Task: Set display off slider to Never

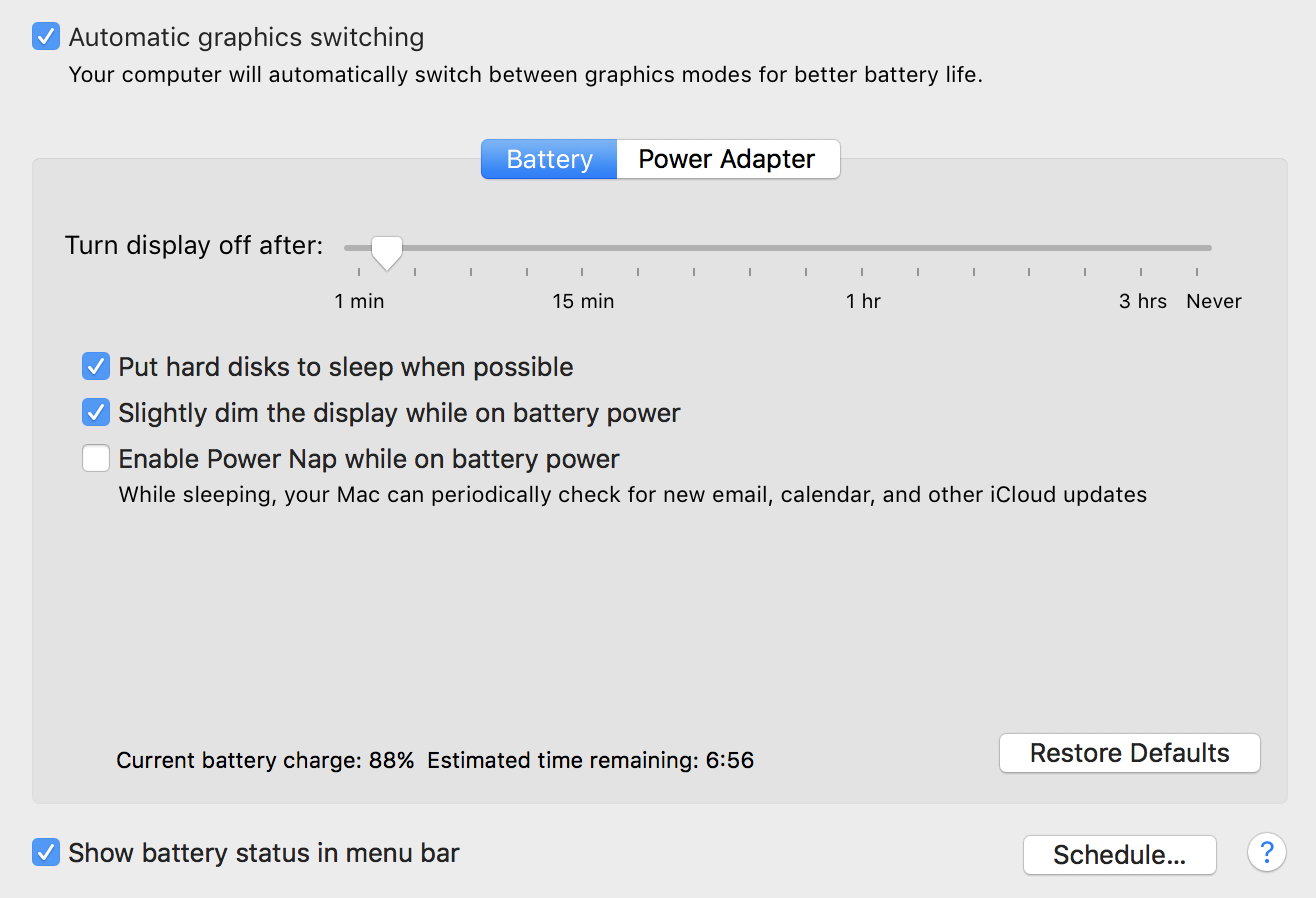Action: click(1197, 248)
